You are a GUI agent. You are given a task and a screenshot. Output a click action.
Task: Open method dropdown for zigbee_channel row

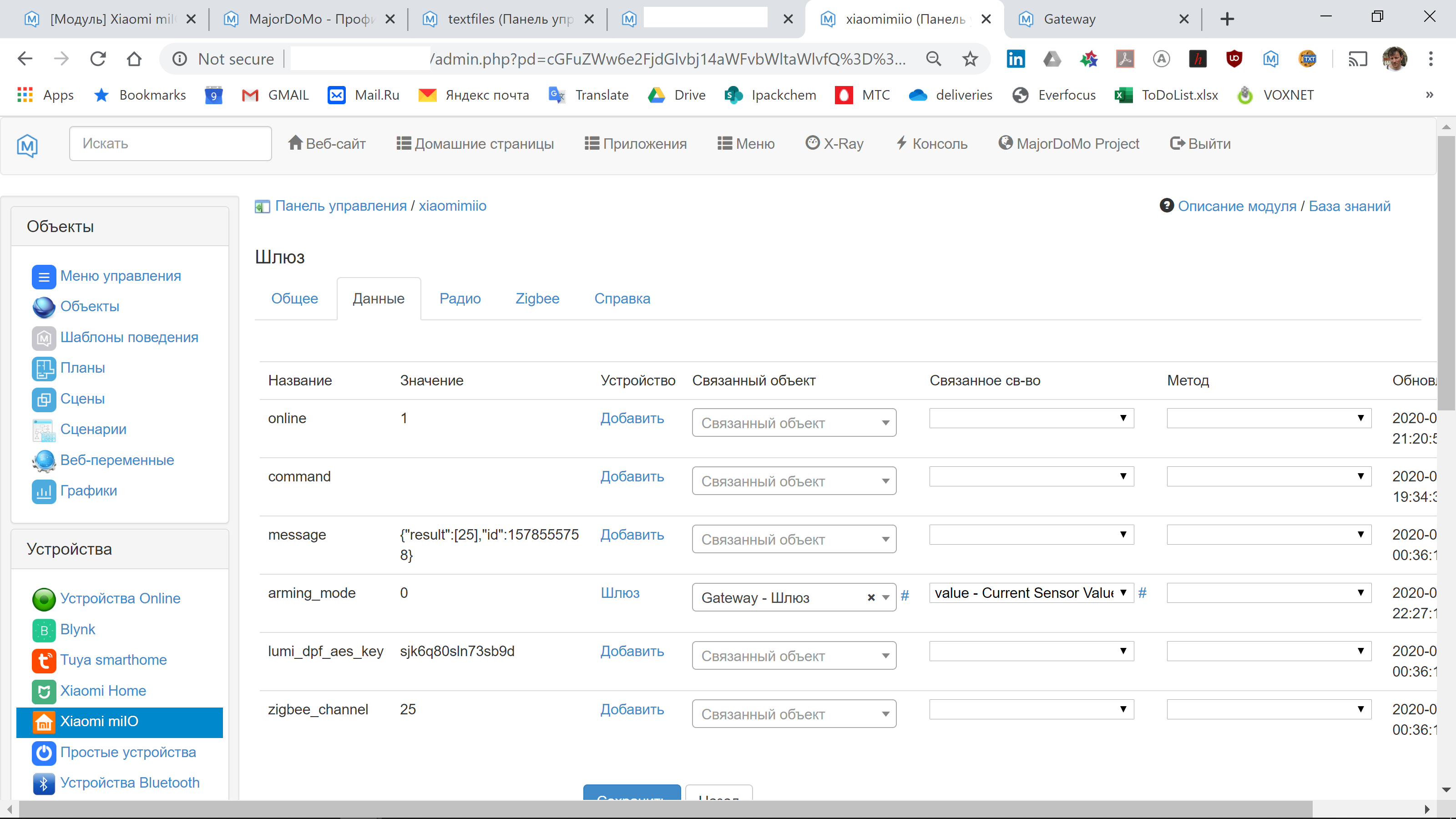[x=1269, y=709]
